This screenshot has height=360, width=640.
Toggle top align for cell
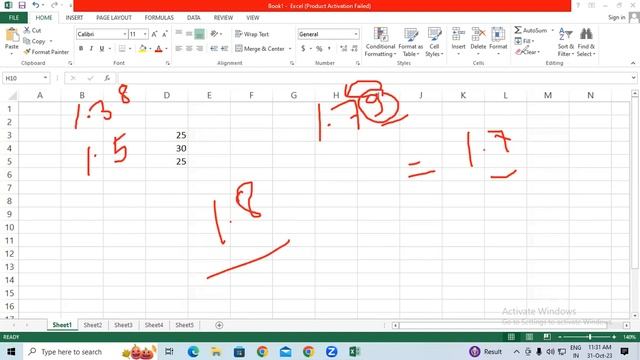point(179,33)
